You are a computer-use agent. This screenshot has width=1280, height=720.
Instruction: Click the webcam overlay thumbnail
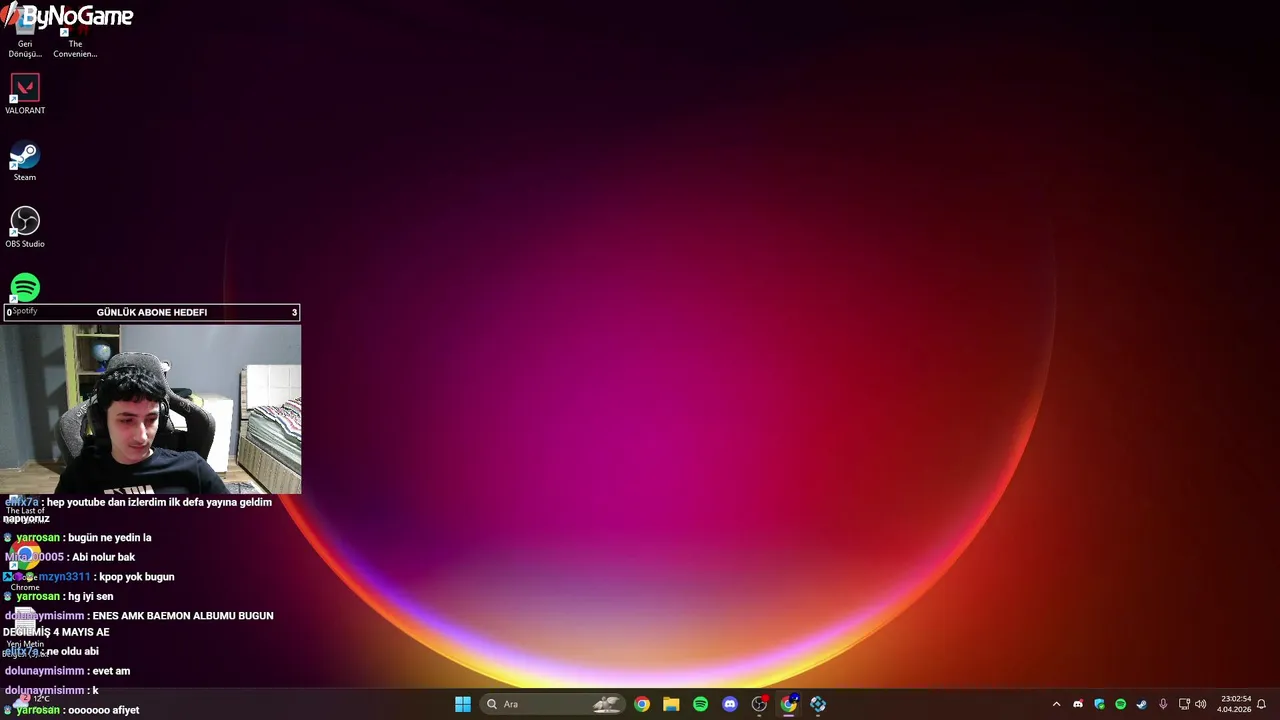click(150, 409)
